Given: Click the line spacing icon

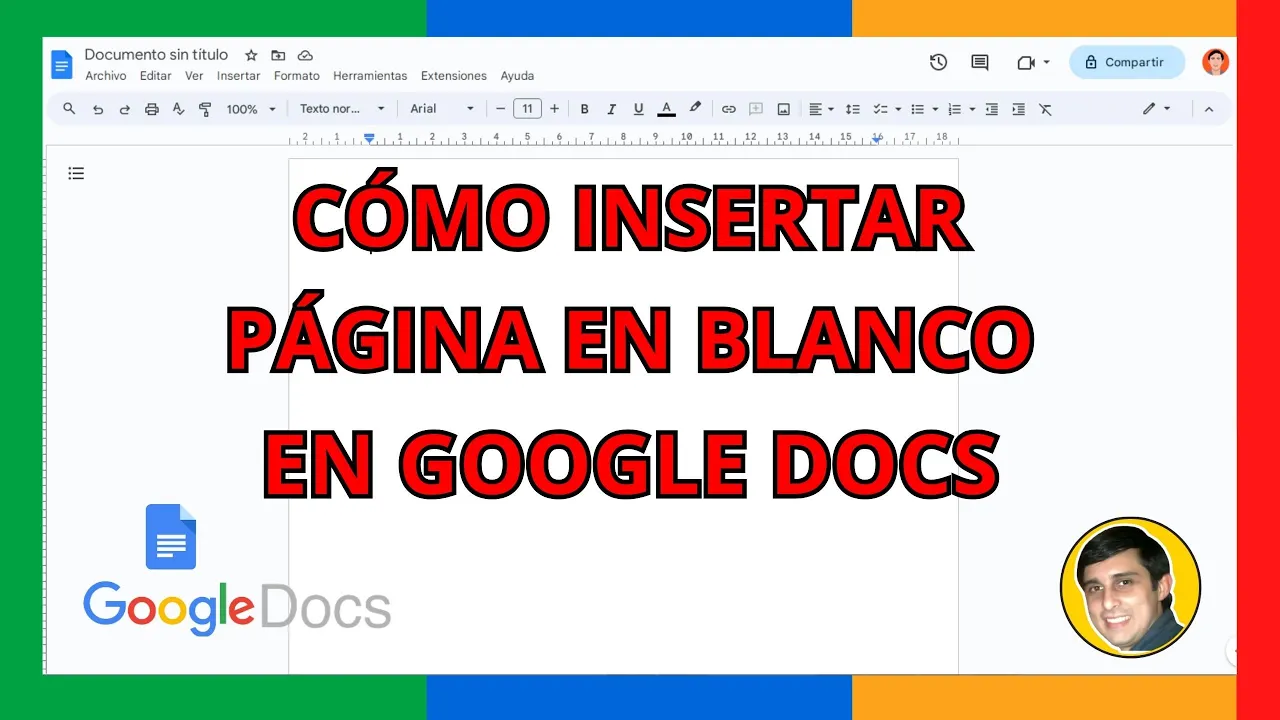Looking at the screenshot, I should point(852,109).
